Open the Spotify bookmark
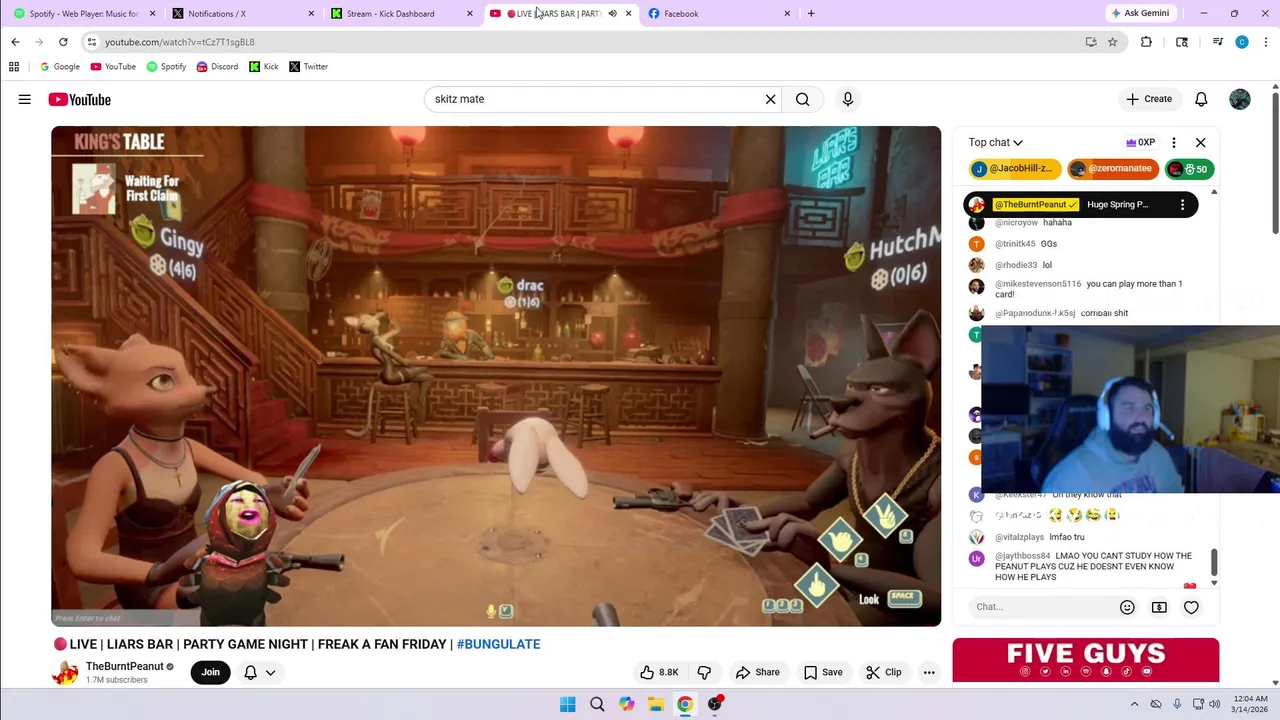Image resolution: width=1280 pixels, height=720 pixels. (166, 67)
